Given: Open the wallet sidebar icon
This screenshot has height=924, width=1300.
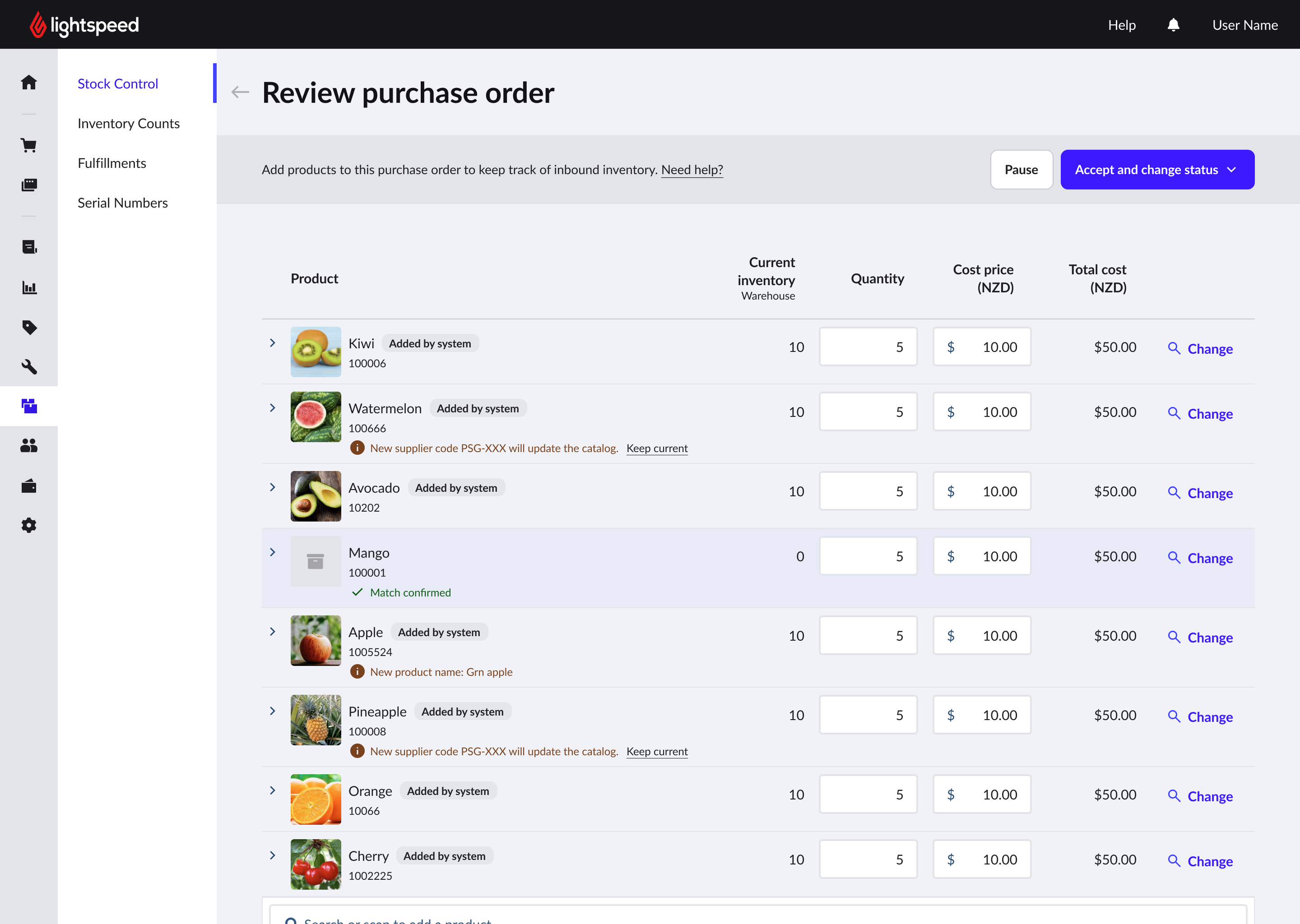Looking at the screenshot, I should 28,485.
